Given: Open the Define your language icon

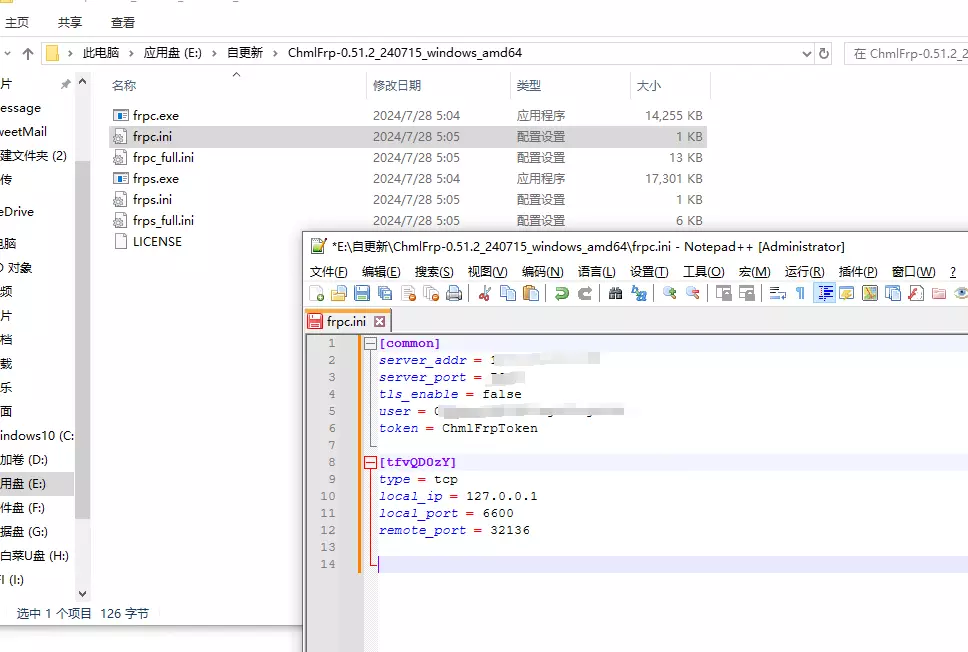Looking at the screenshot, I should pos(846,293).
